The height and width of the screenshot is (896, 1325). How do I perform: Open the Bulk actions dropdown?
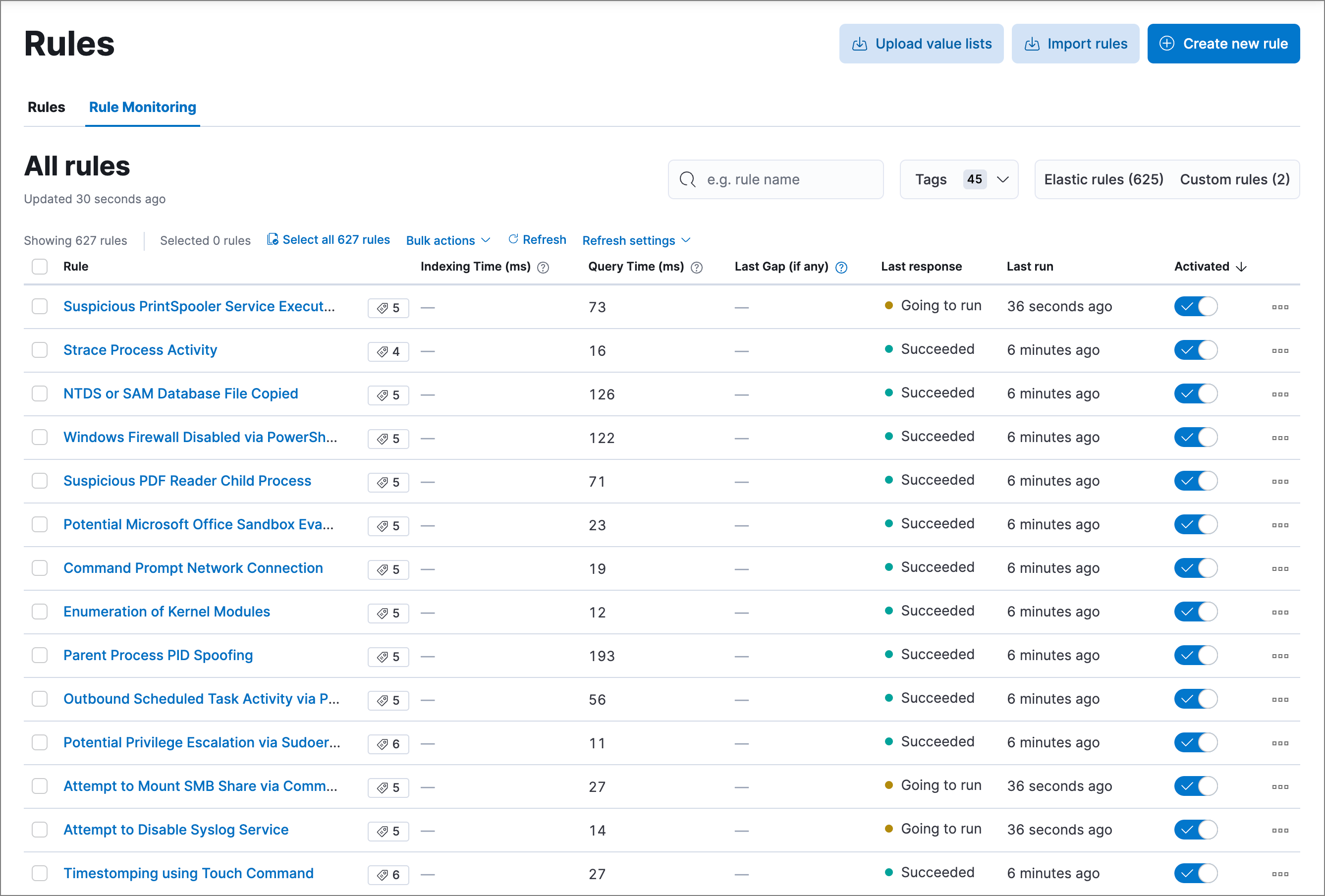tap(447, 240)
